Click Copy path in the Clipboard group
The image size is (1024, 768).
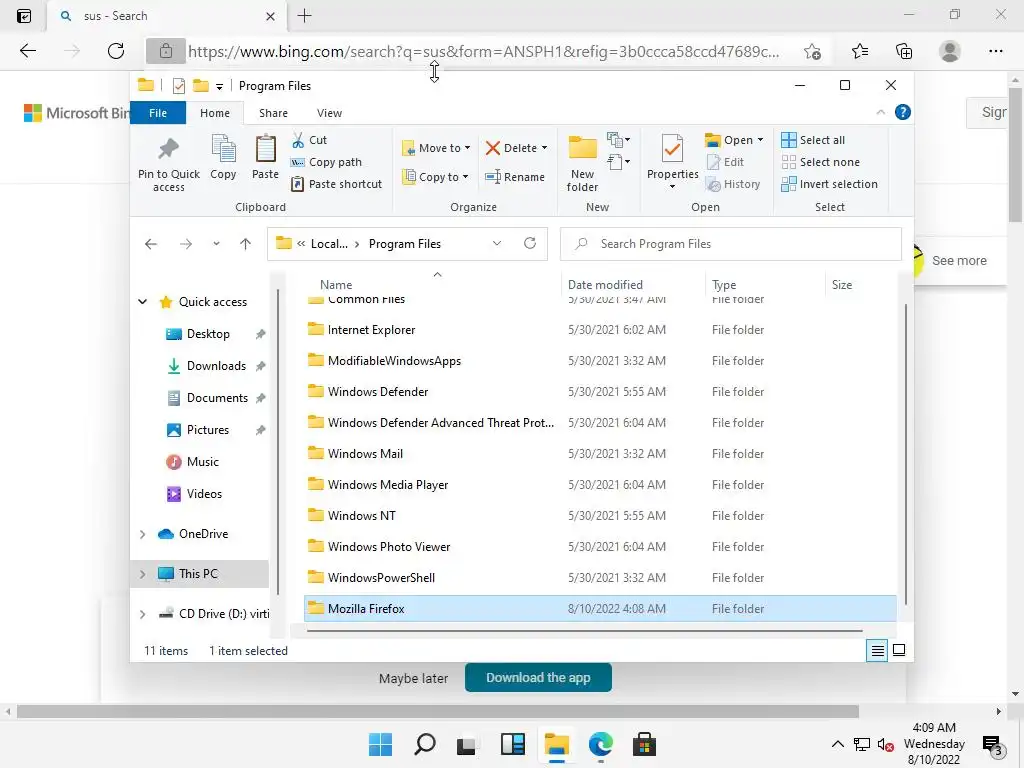tap(326, 162)
